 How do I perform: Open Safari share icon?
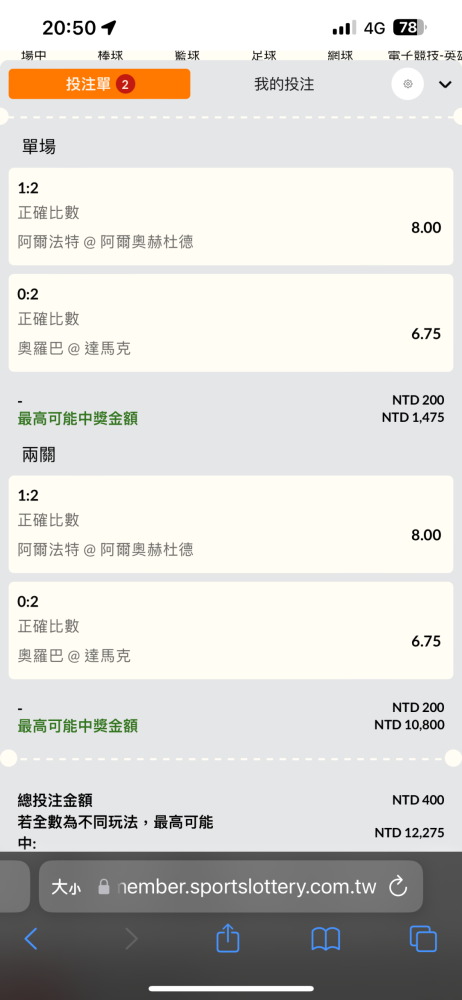pos(228,938)
